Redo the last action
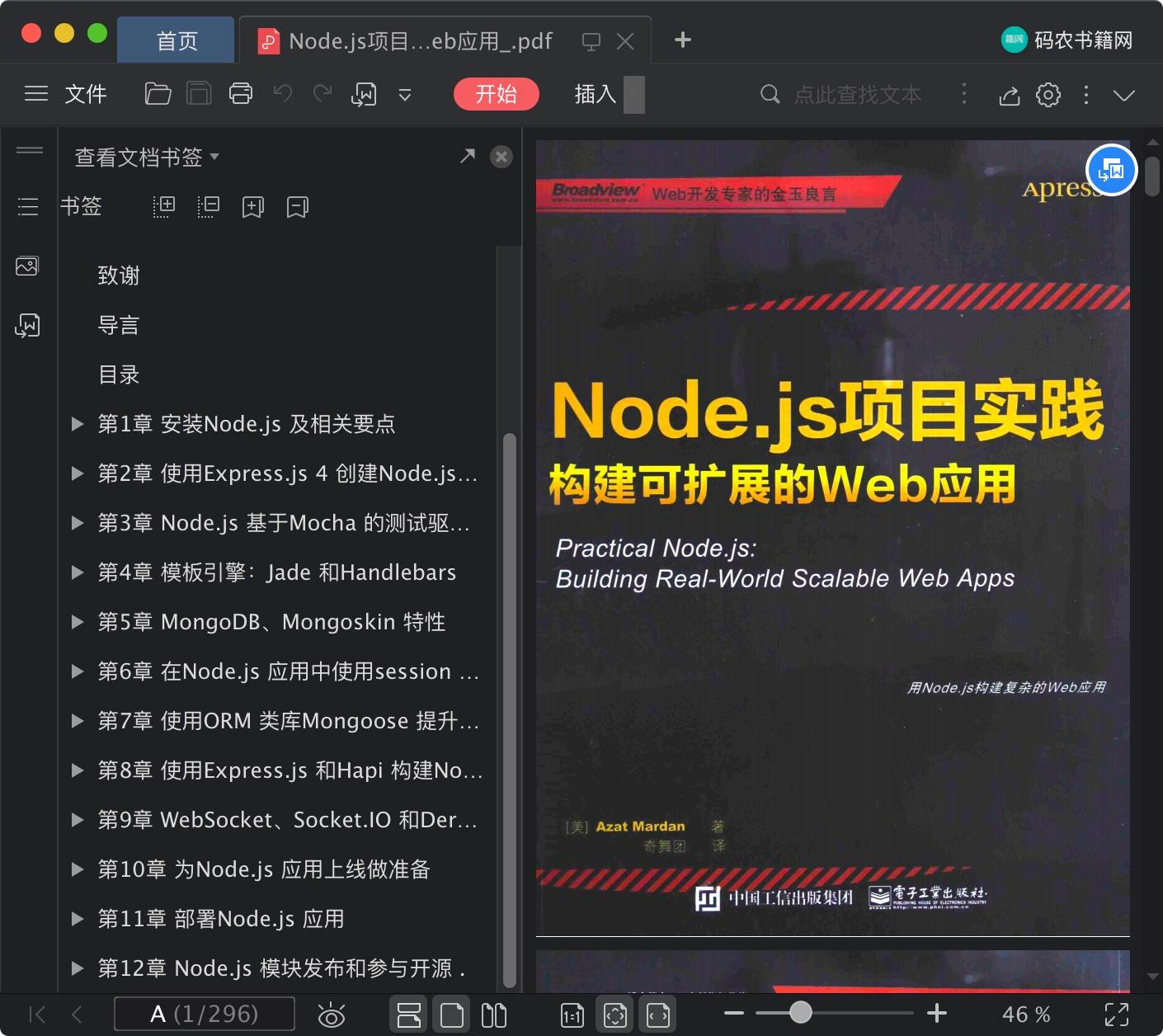1163x1036 pixels. (323, 94)
